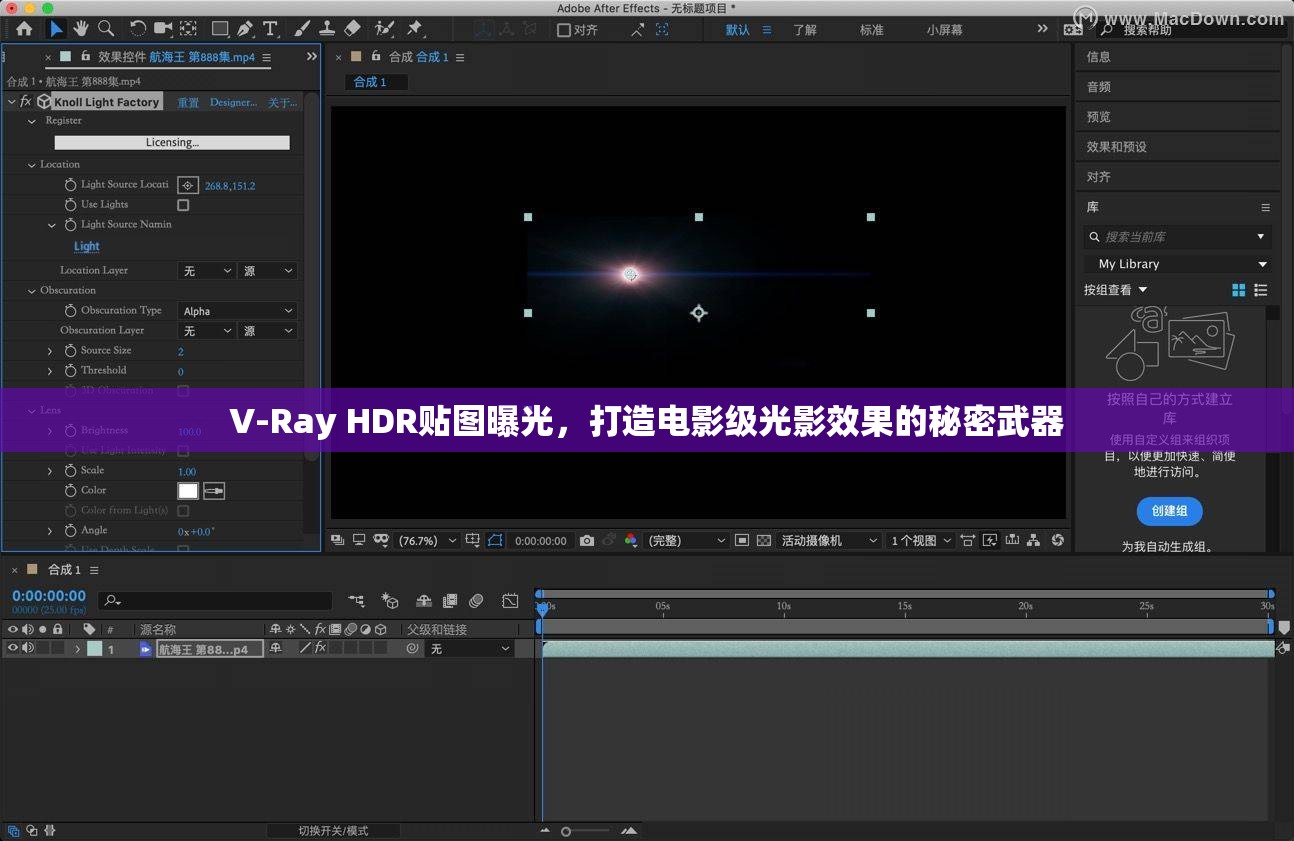1294x841 pixels.
Task: Open the 1个视图 view layout dropdown
Action: pos(921,541)
